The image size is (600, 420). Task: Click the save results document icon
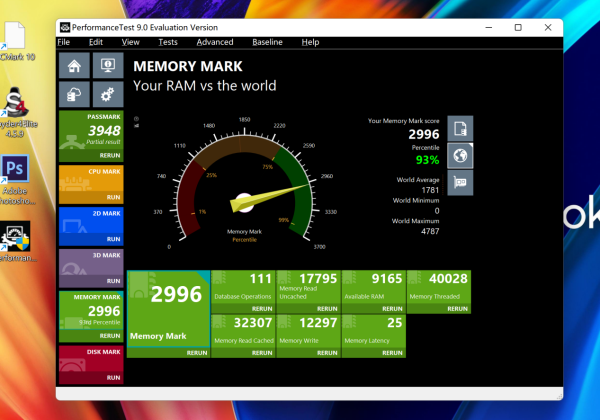[x=460, y=129]
